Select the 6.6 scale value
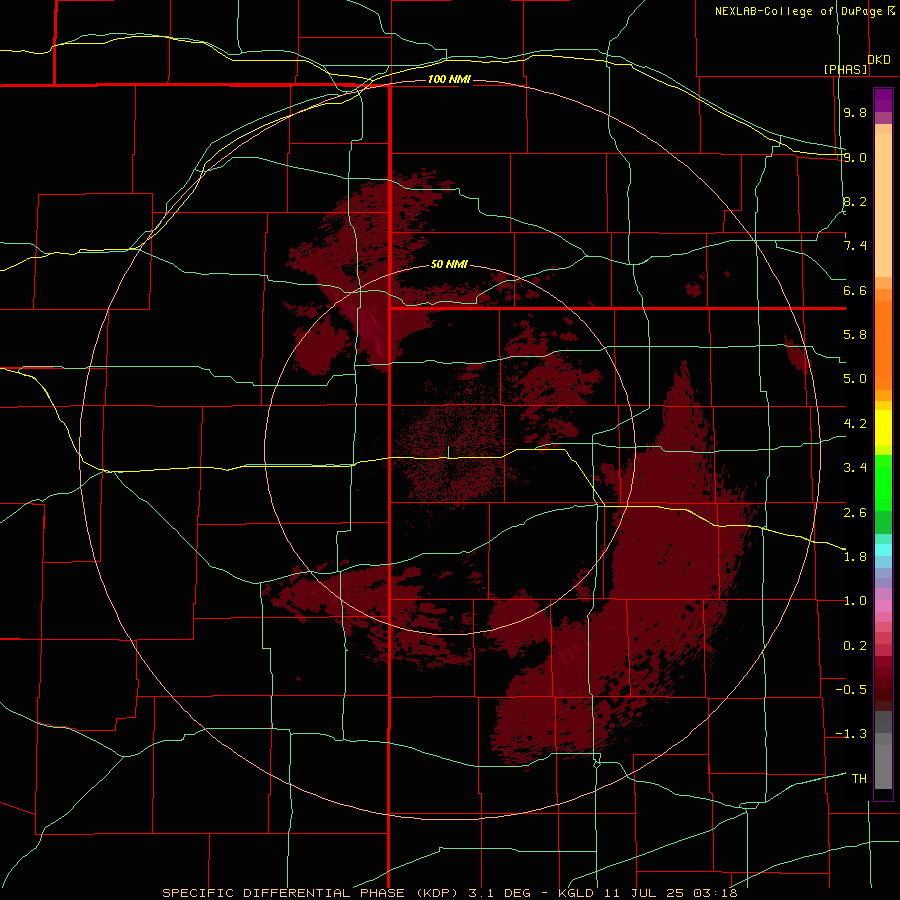This screenshot has height=900, width=900. (855, 290)
